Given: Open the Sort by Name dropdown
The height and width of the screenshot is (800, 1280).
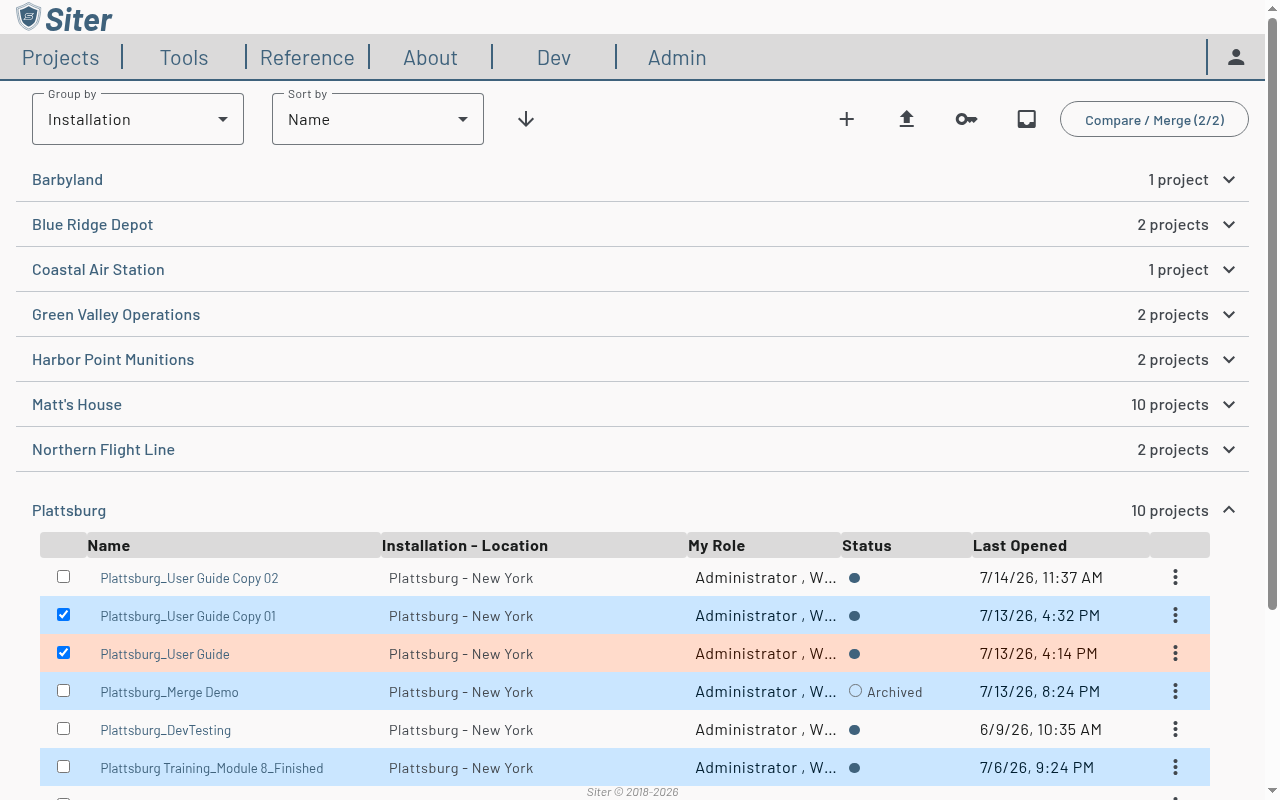Looking at the screenshot, I should (378, 119).
